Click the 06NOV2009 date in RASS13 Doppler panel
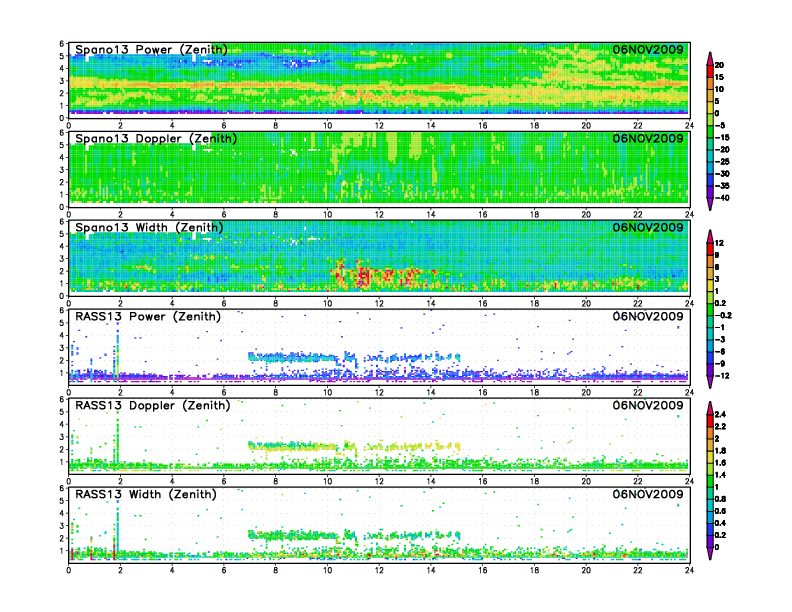This screenshot has height=612, width=792. [x=648, y=405]
